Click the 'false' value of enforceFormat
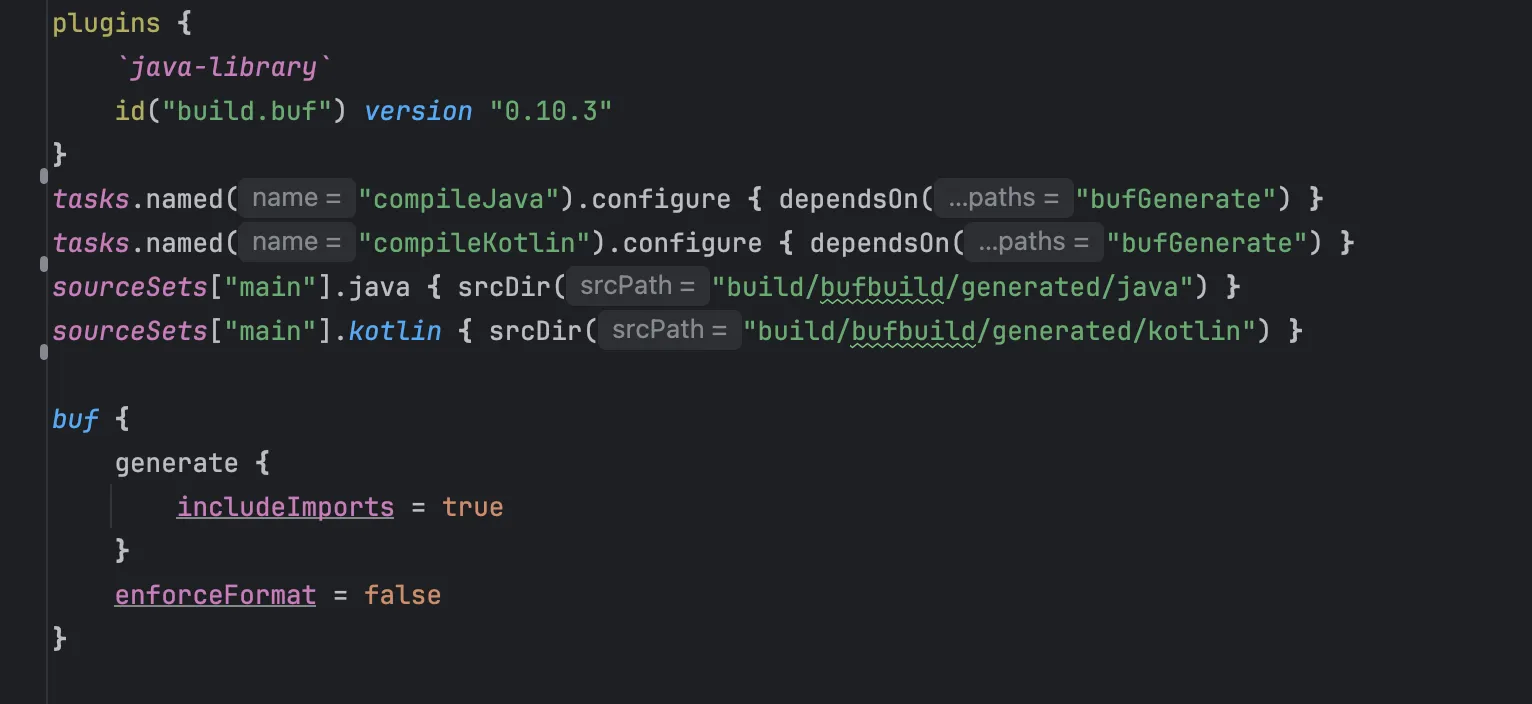 point(402,595)
